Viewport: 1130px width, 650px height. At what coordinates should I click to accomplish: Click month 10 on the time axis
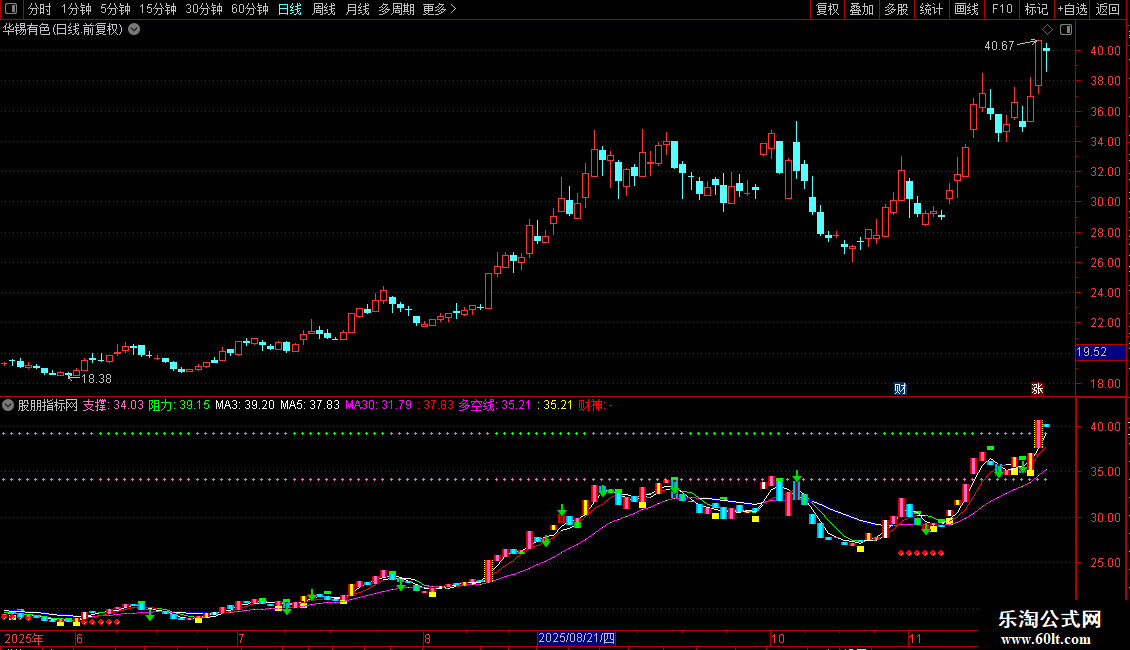coord(777,638)
